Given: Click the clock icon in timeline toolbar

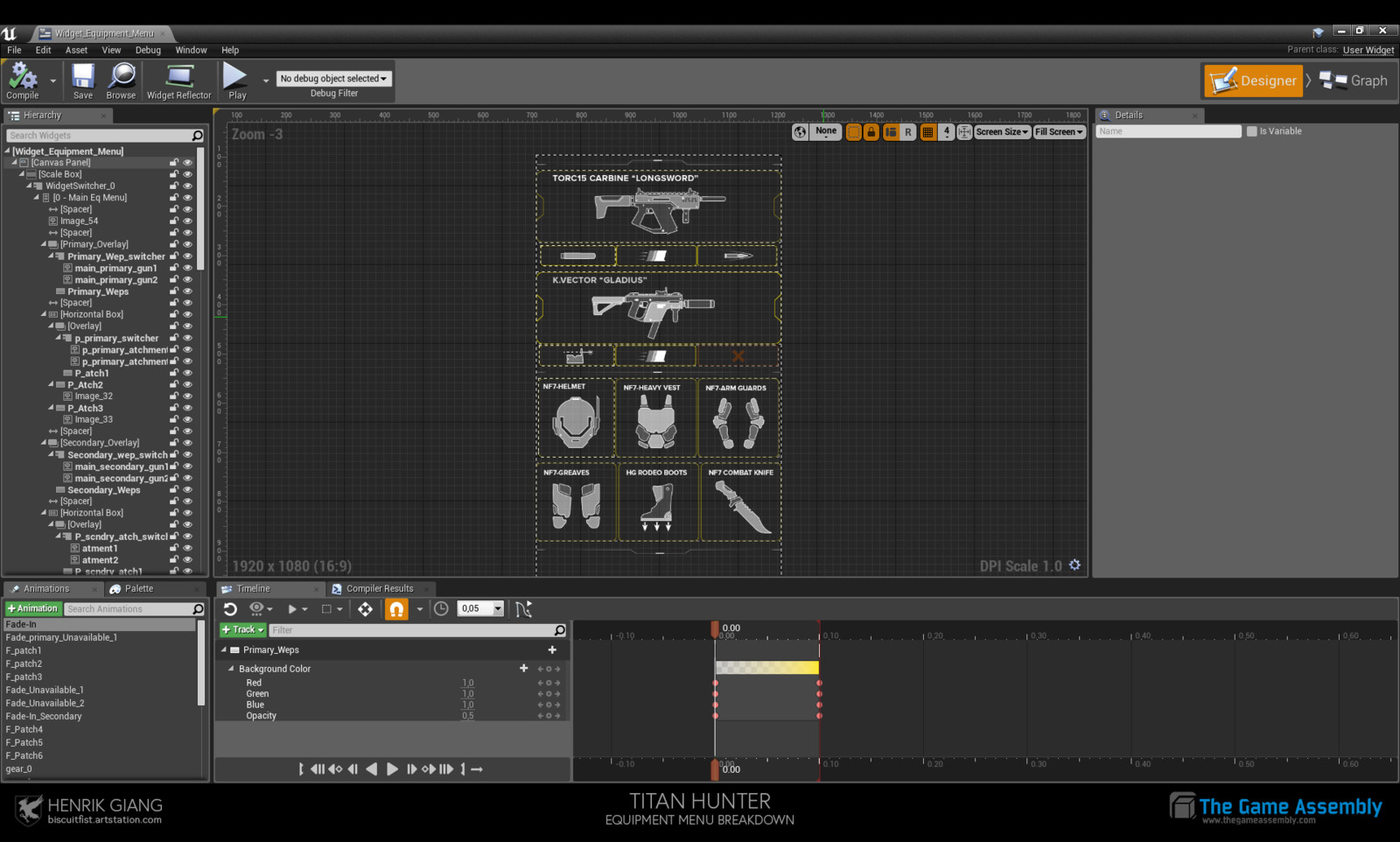Looking at the screenshot, I should (441, 608).
